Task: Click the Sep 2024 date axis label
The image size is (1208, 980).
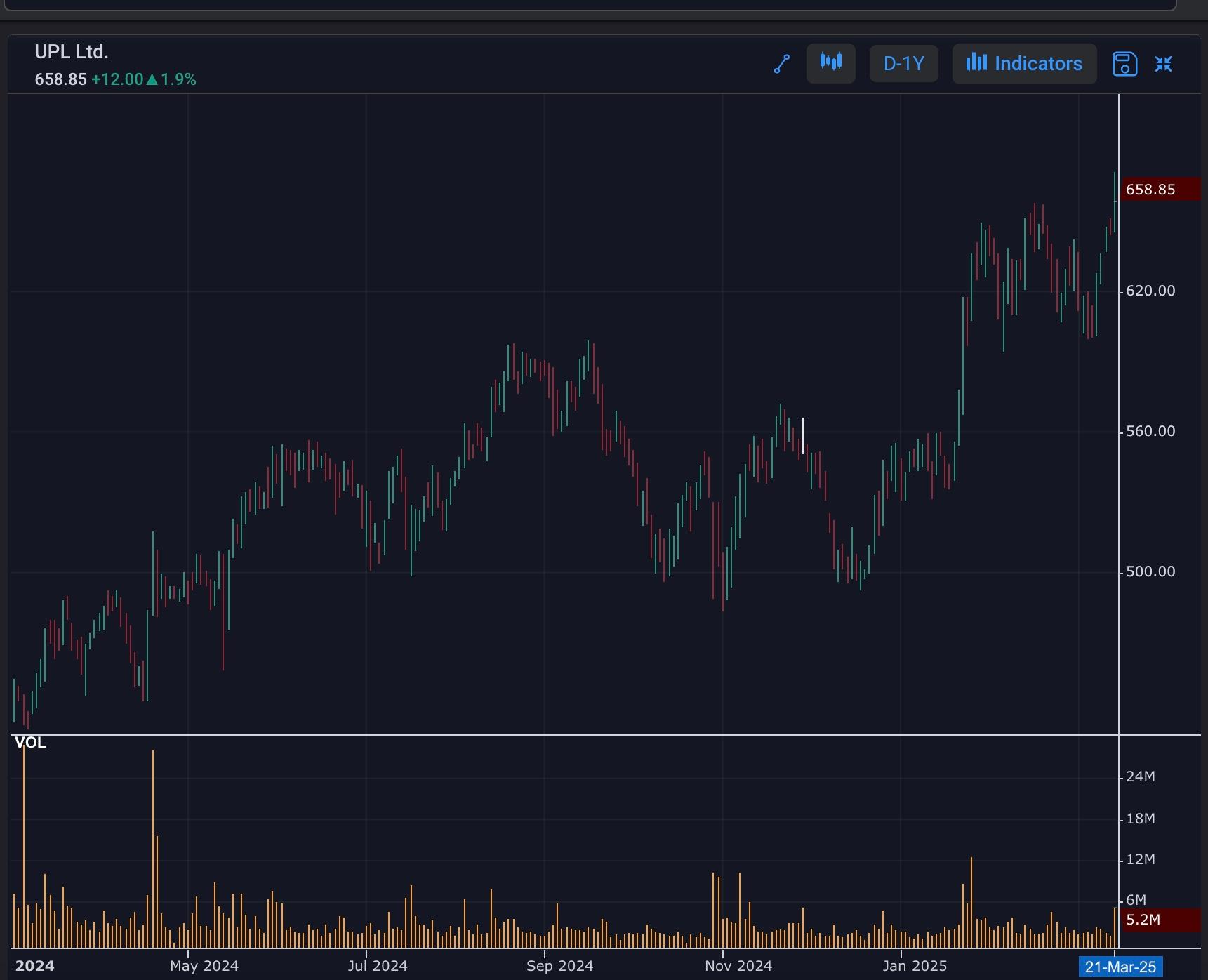Action: coord(559,966)
